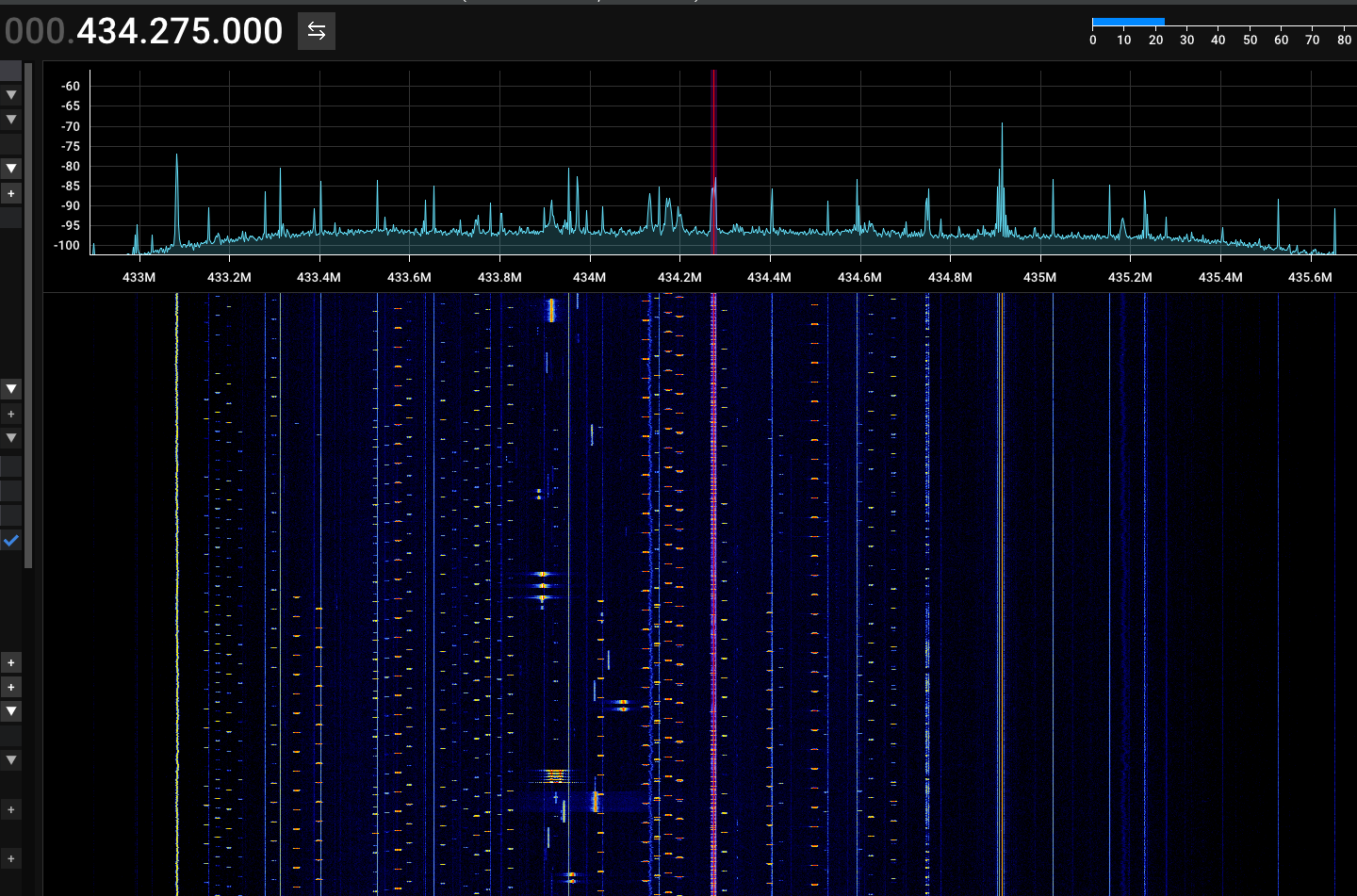Select the '275' digits in frequency readout
This screenshot has width=1357, height=896.
[180, 31]
